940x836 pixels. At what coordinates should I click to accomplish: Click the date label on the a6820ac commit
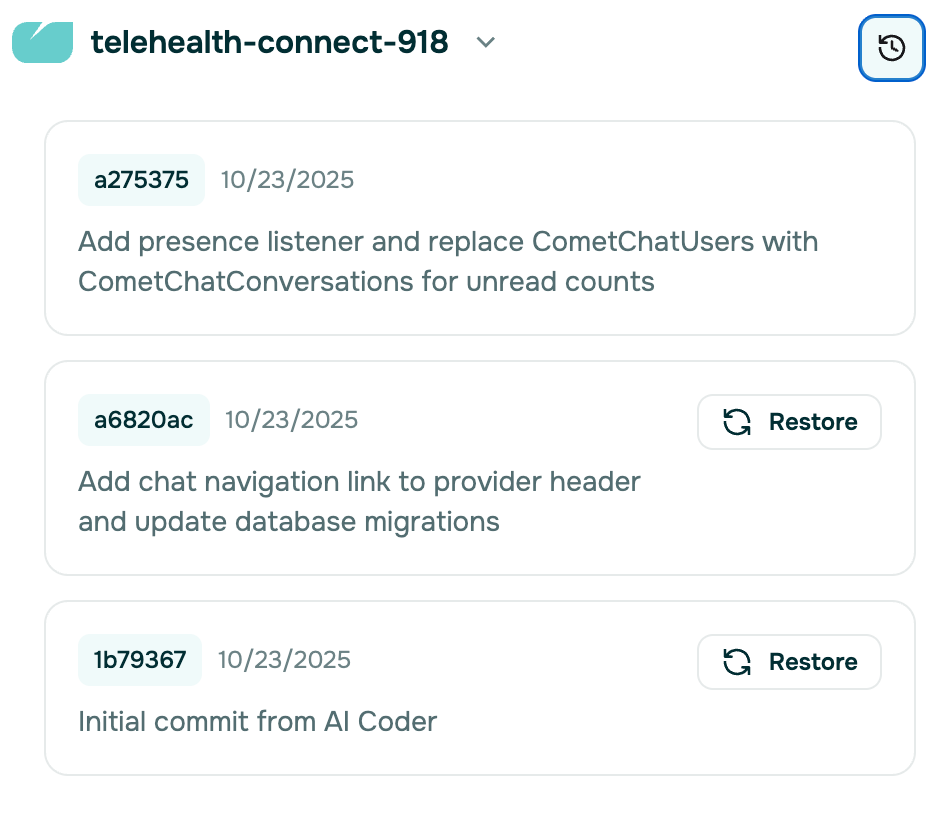click(x=292, y=420)
